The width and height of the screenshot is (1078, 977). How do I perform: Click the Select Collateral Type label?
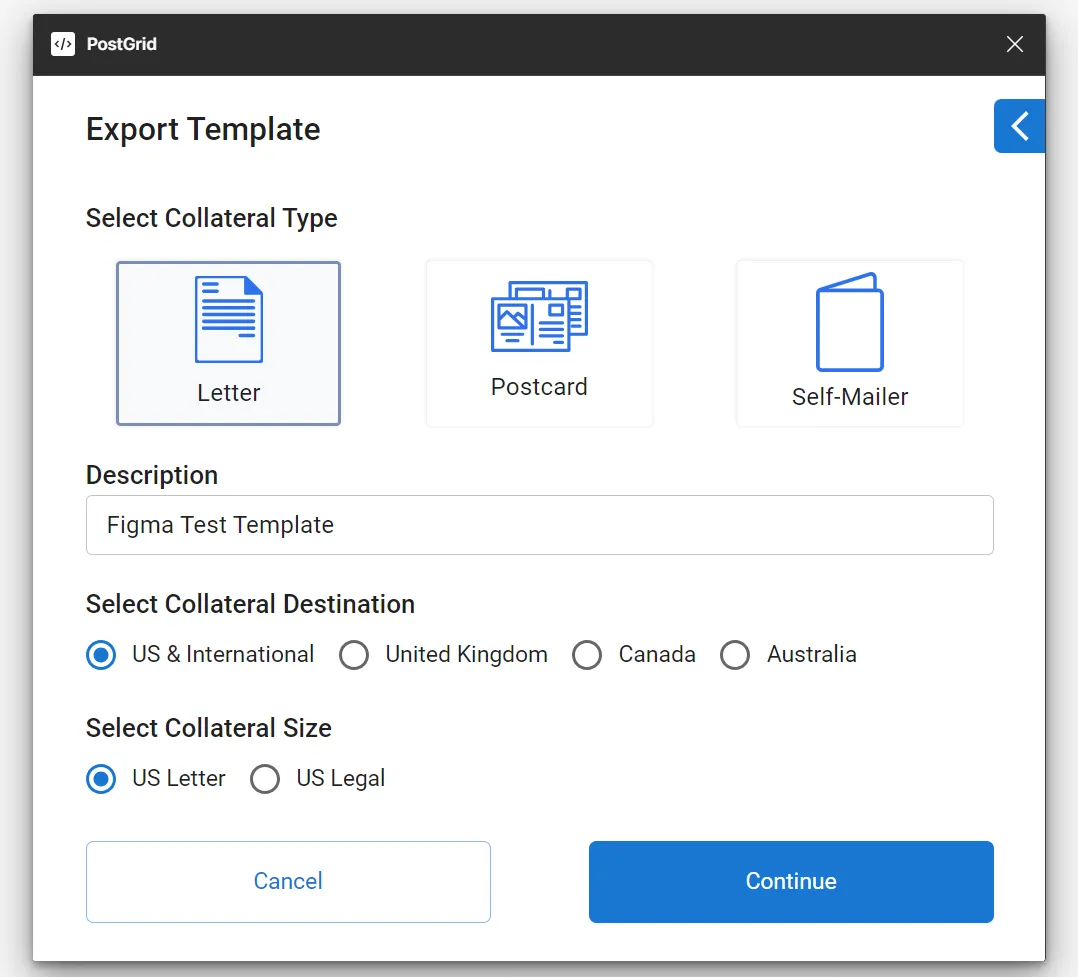pyautogui.click(x=211, y=218)
